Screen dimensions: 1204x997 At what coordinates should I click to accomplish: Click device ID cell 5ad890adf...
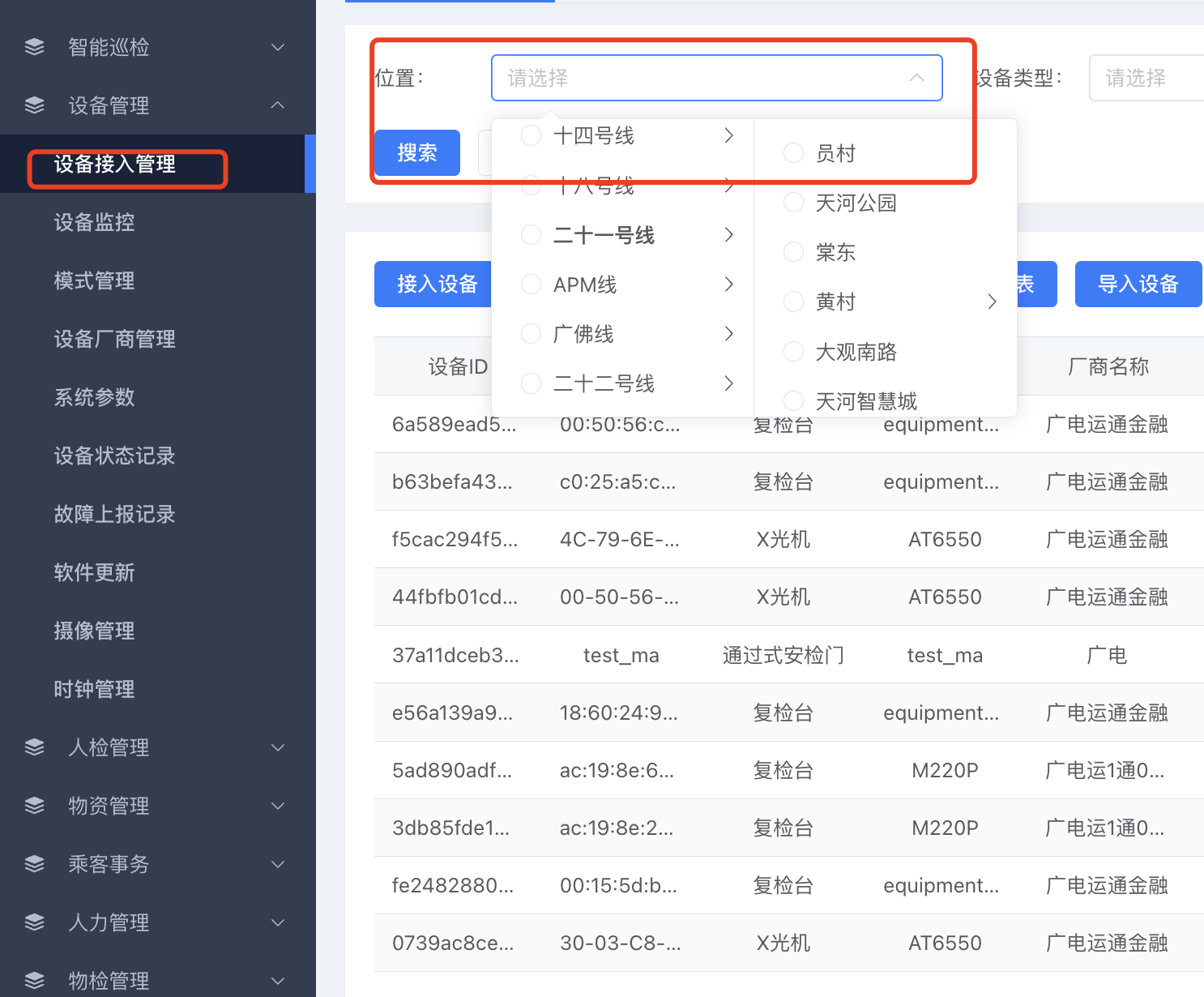pyautogui.click(x=452, y=770)
